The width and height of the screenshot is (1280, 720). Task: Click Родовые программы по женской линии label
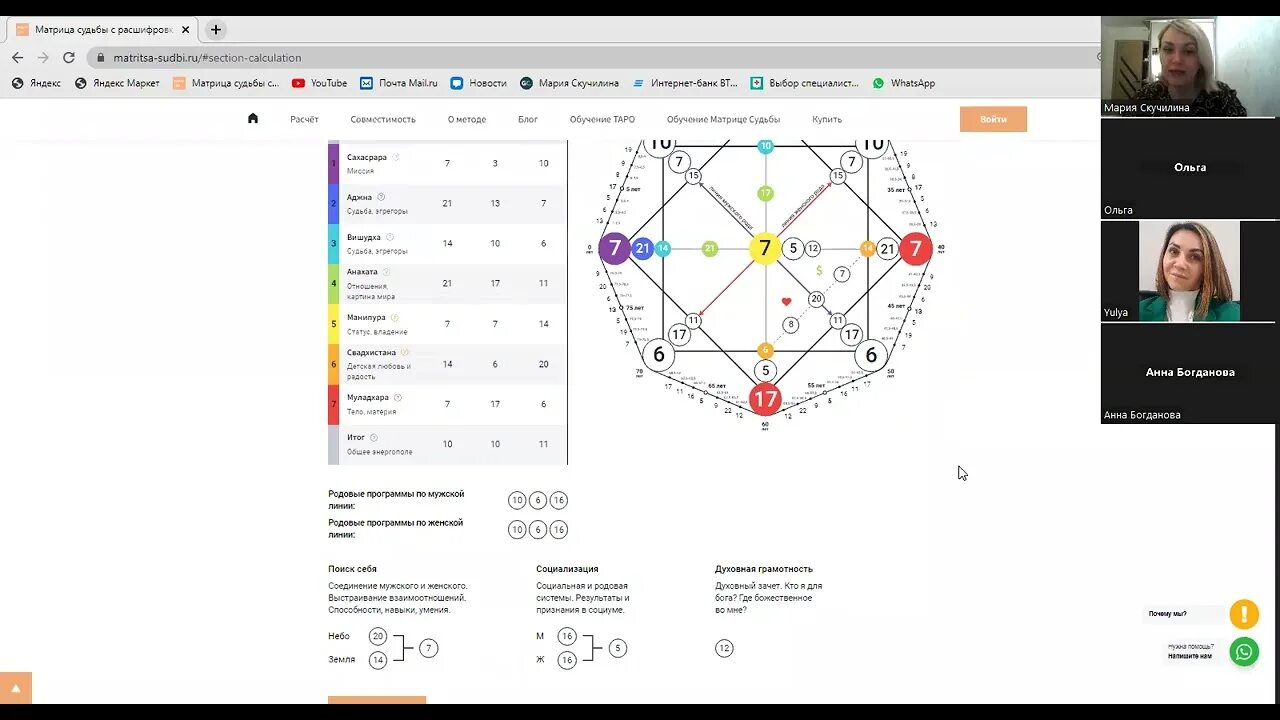pyautogui.click(x=396, y=528)
